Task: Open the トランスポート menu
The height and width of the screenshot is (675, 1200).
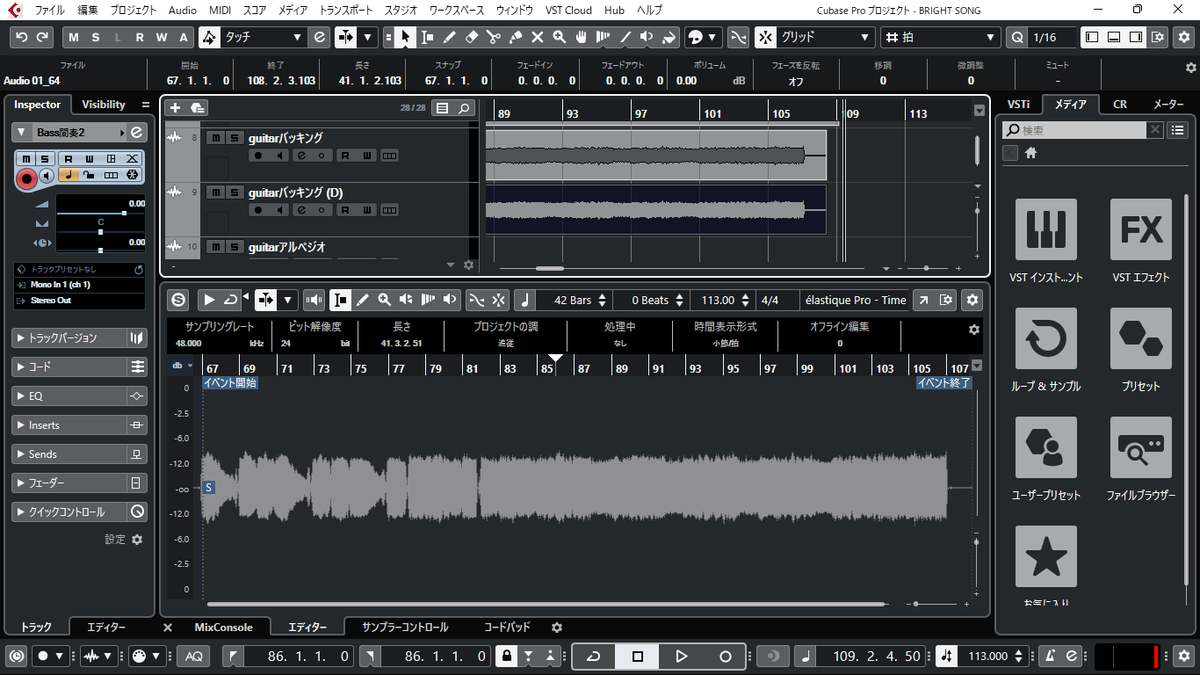Action: point(346,10)
